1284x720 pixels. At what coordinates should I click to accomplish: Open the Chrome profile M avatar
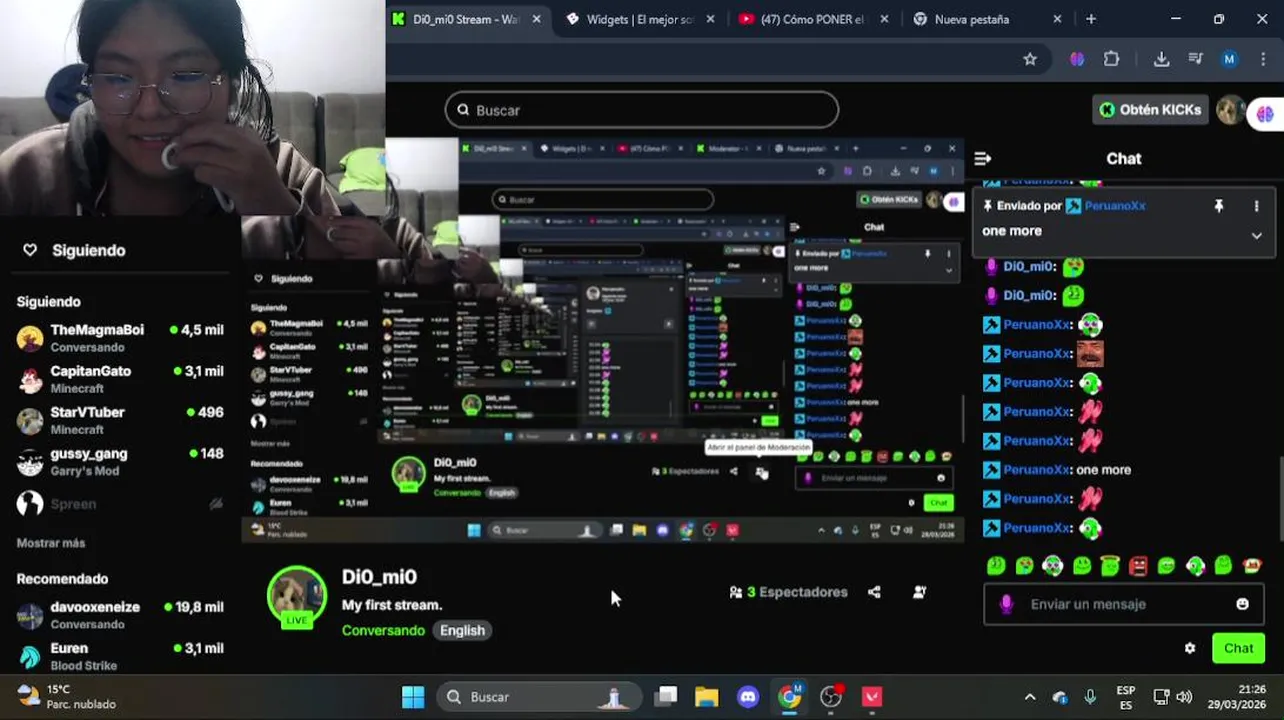tap(1229, 59)
